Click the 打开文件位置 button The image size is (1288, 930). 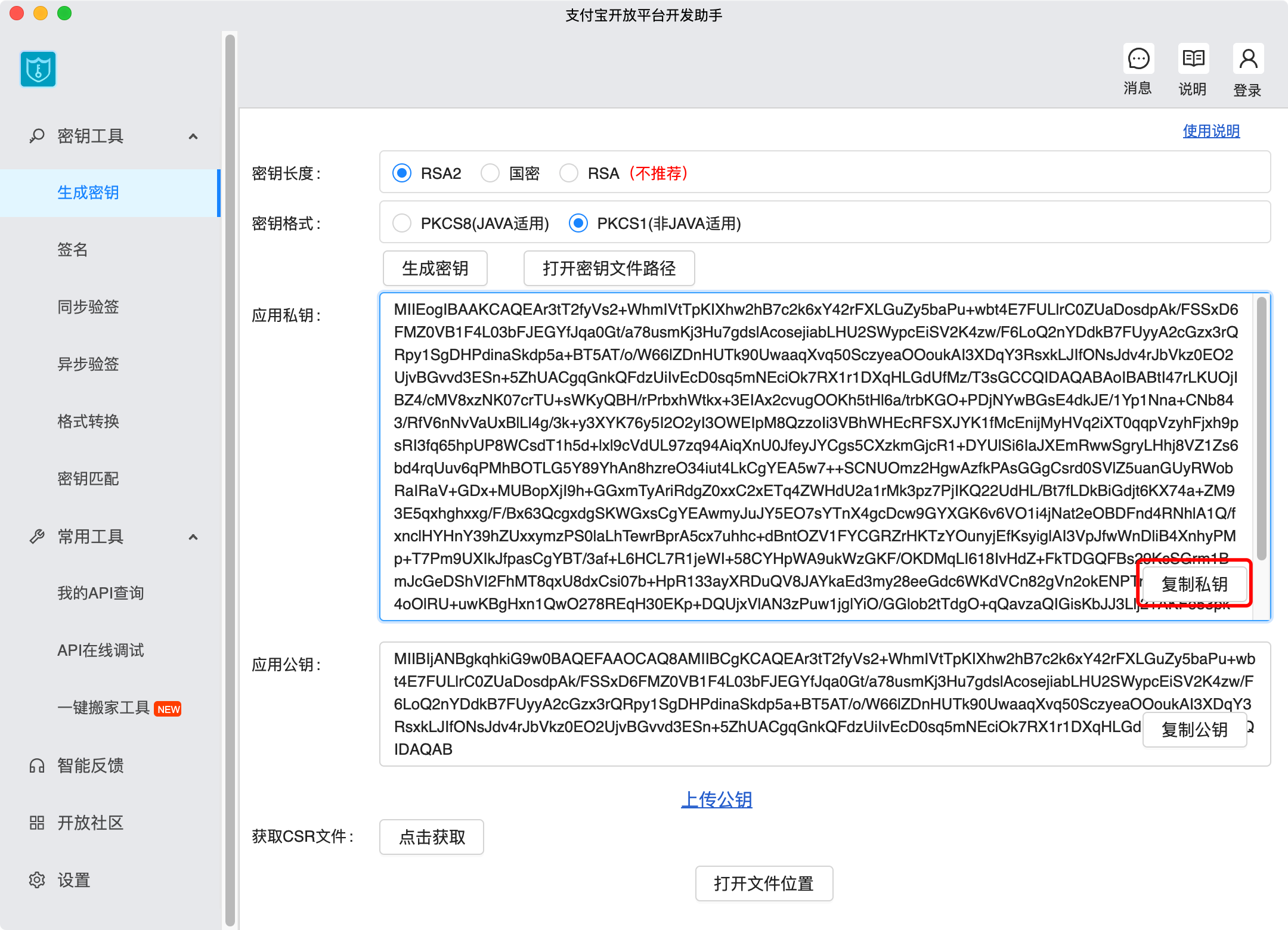click(x=764, y=883)
